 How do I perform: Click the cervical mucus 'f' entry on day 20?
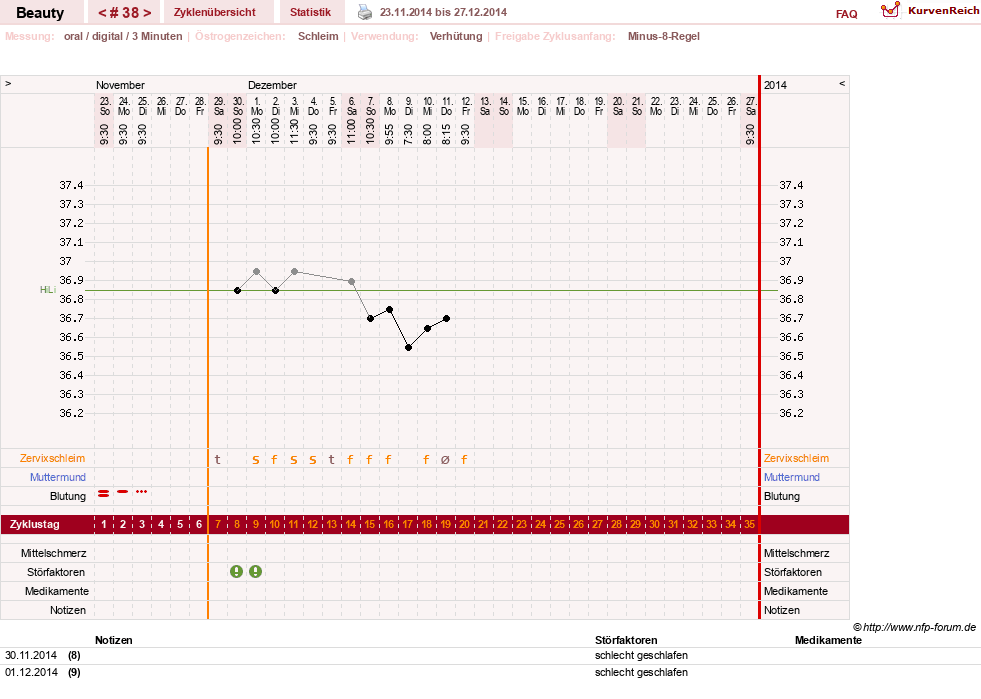coord(464,459)
